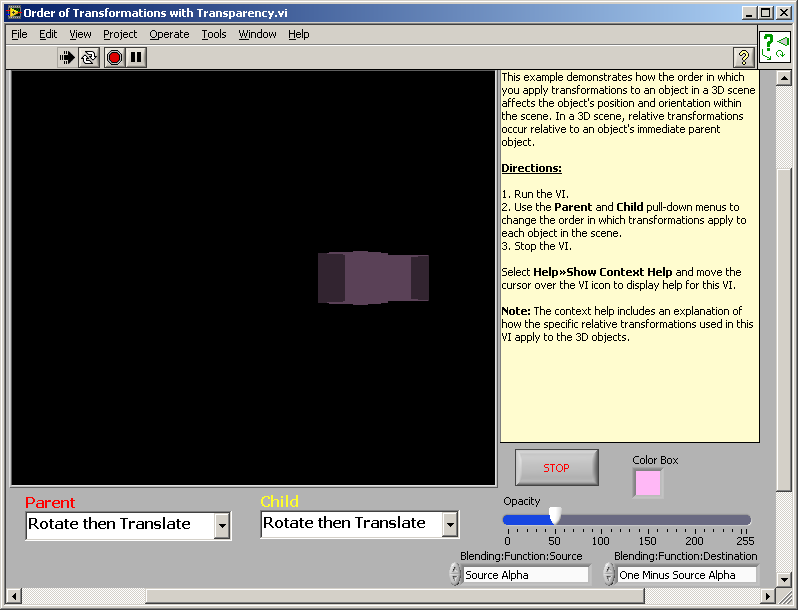Viewport: 798px width, 610px height.
Task: Click the red 'Parent' label
Action: tap(50, 503)
